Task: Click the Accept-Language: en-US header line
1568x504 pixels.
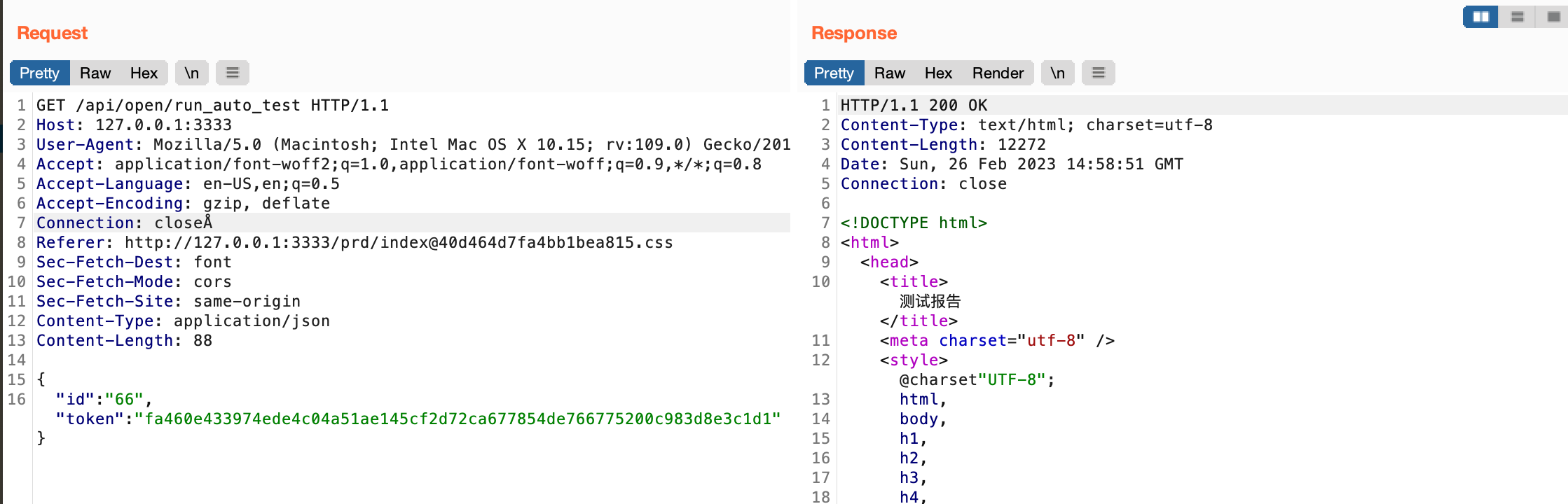Action: click(x=188, y=183)
